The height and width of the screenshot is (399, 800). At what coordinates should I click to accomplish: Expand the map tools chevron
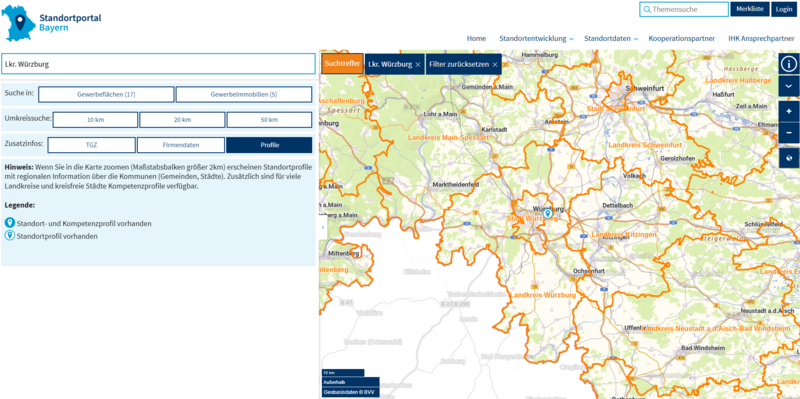[x=789, y=86]
